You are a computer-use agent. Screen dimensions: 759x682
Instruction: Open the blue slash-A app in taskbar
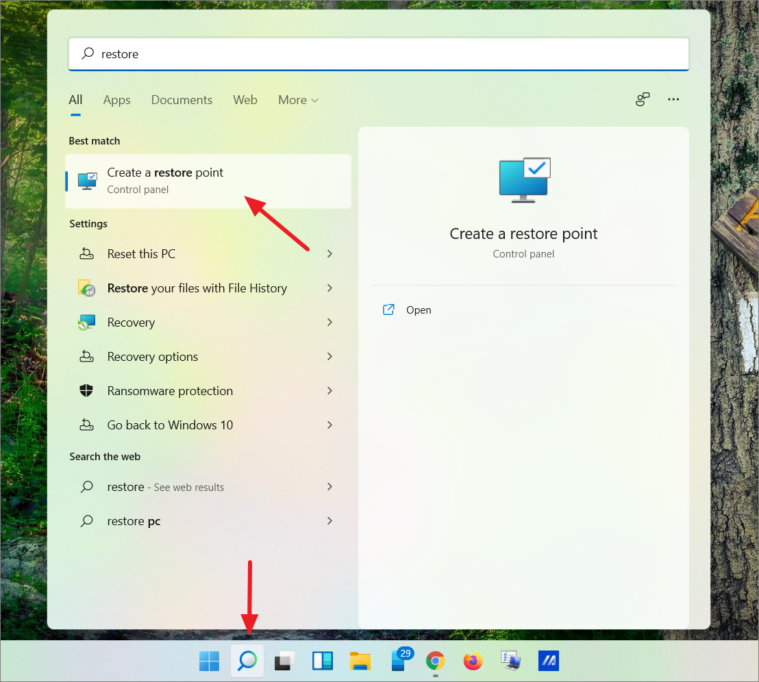click(548, 661)
